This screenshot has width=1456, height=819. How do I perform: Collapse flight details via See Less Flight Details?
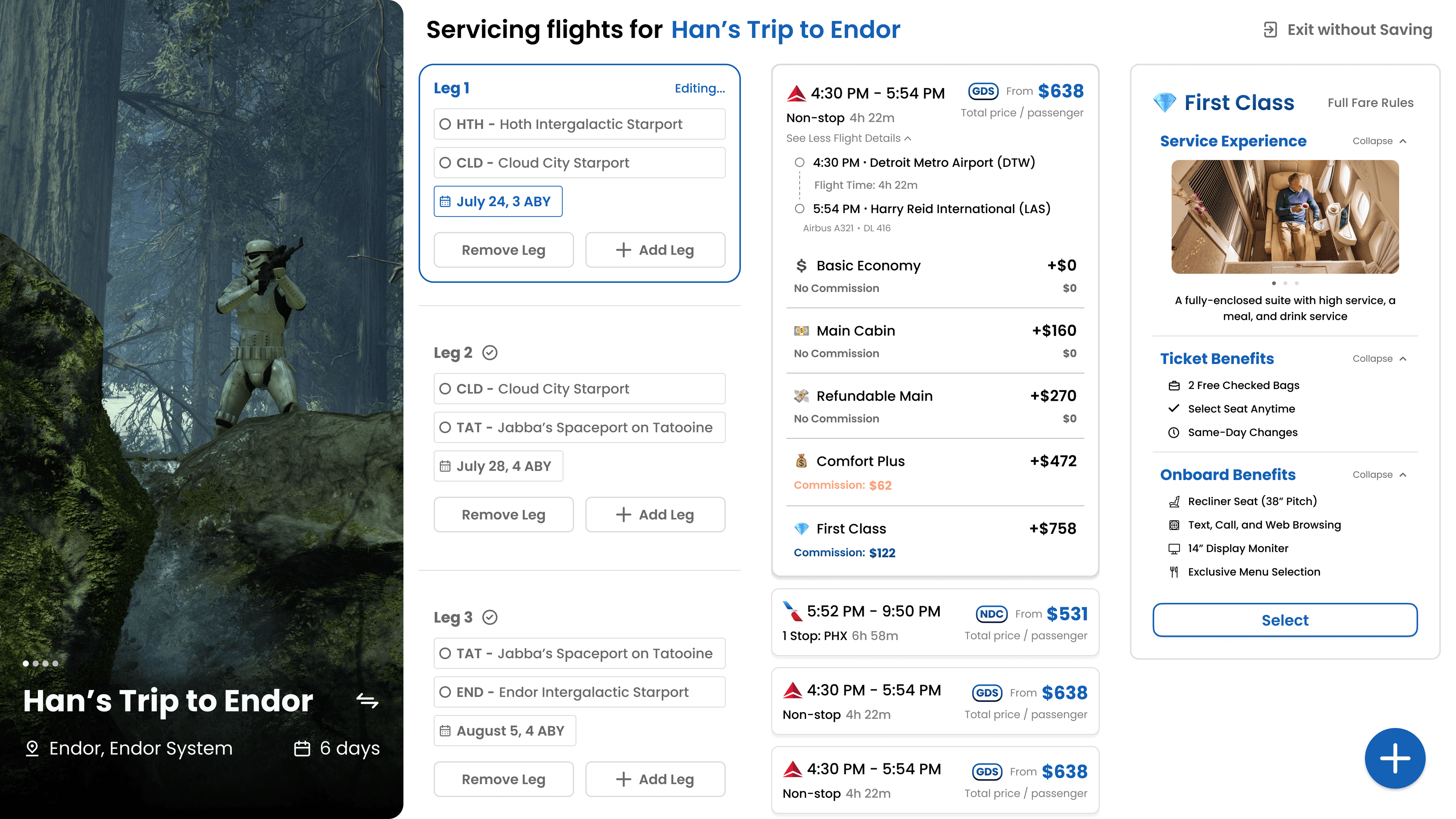click(848, 138)
